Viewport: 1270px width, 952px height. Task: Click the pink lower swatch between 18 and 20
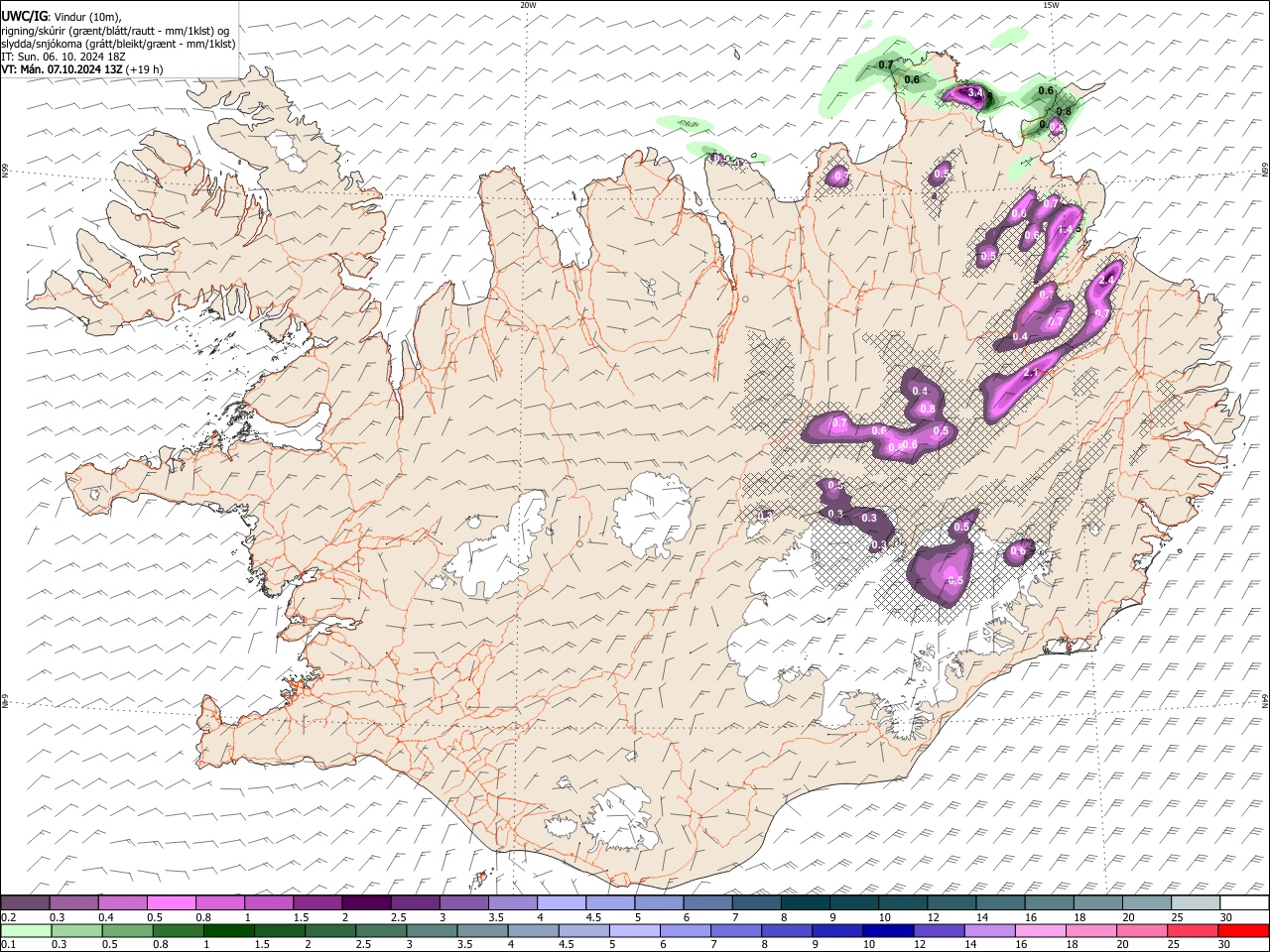coord(1089,930)
